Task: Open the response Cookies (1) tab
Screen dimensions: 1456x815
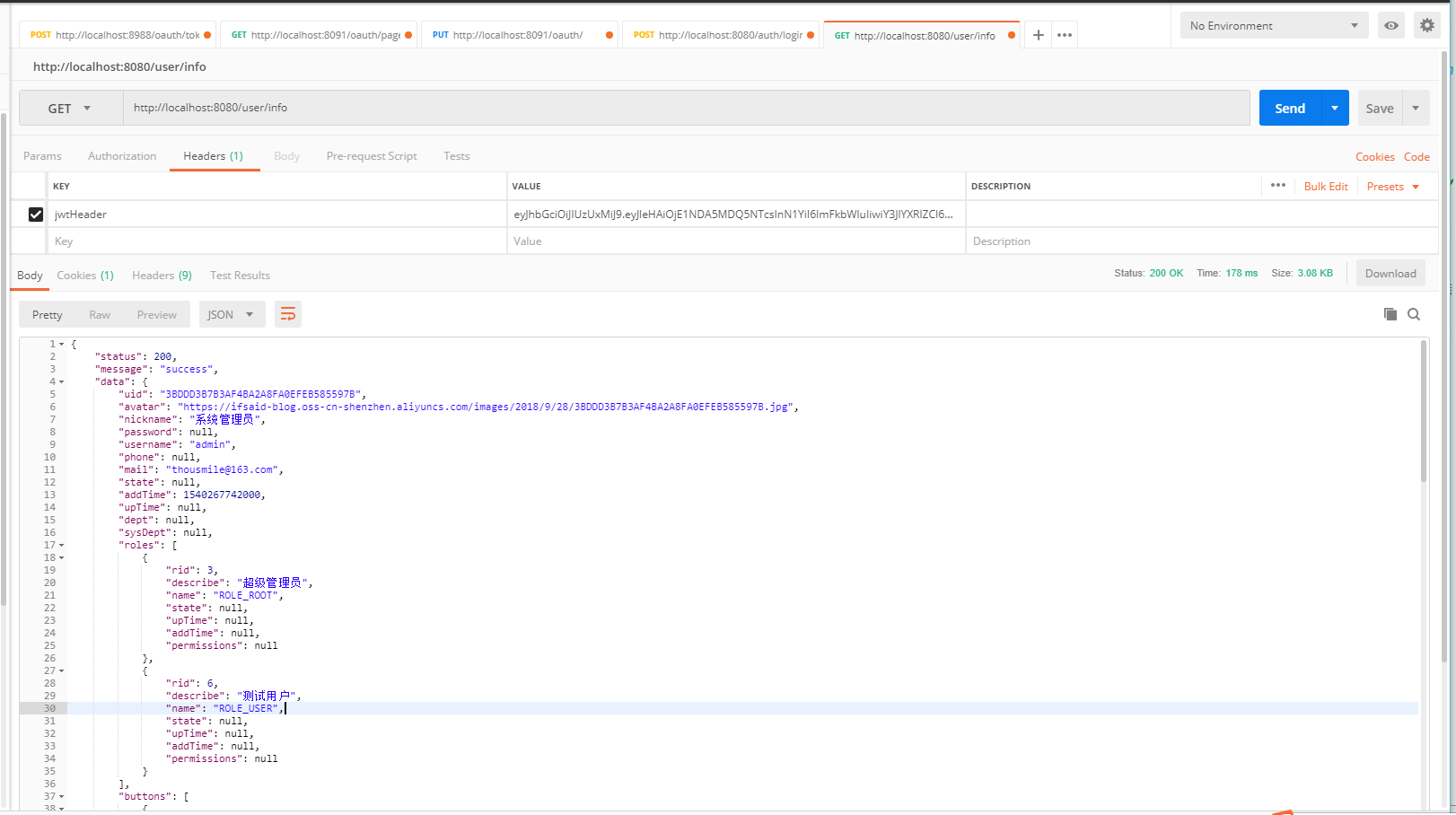Action: 85,276
